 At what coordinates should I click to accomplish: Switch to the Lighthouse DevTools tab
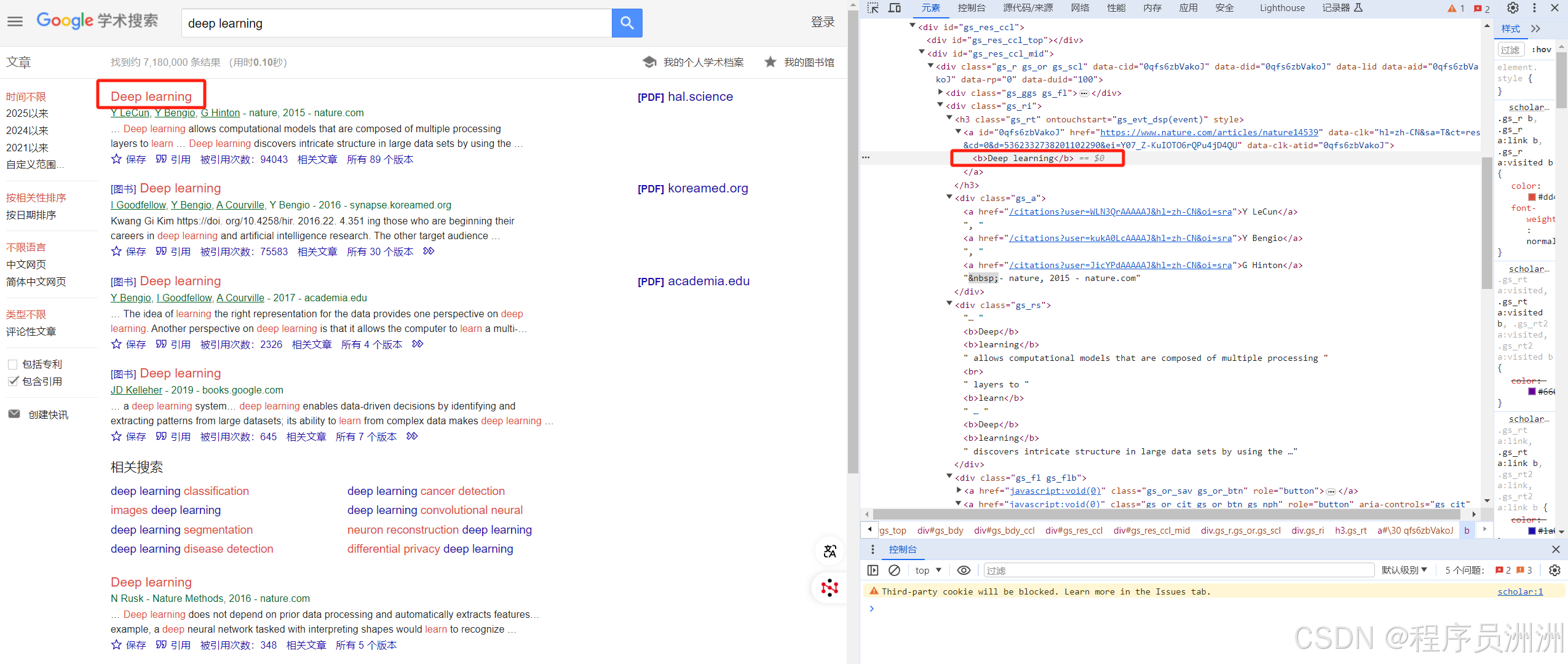(x=1281, y=8)
